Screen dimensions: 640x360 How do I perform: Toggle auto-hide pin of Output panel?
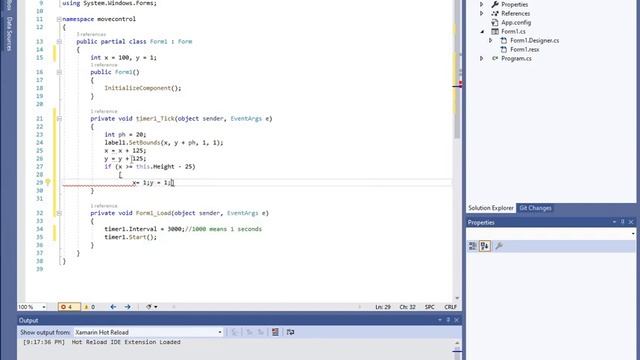click(x=448, y=320)
